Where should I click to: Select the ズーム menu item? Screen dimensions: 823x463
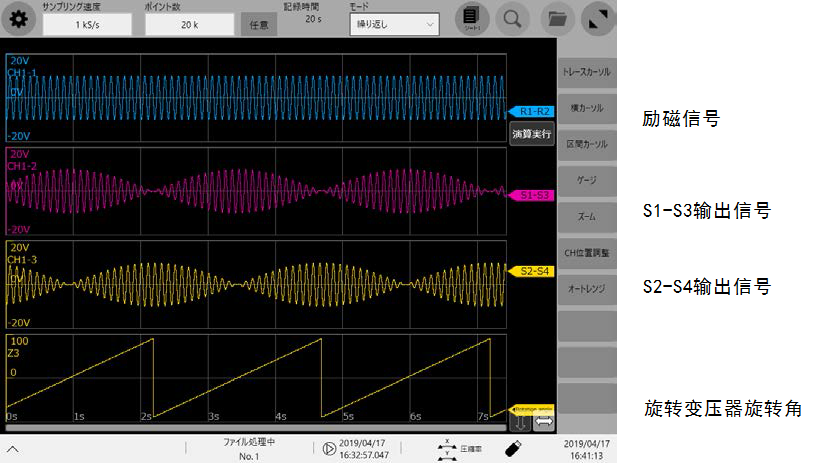(x=587, y=216)
